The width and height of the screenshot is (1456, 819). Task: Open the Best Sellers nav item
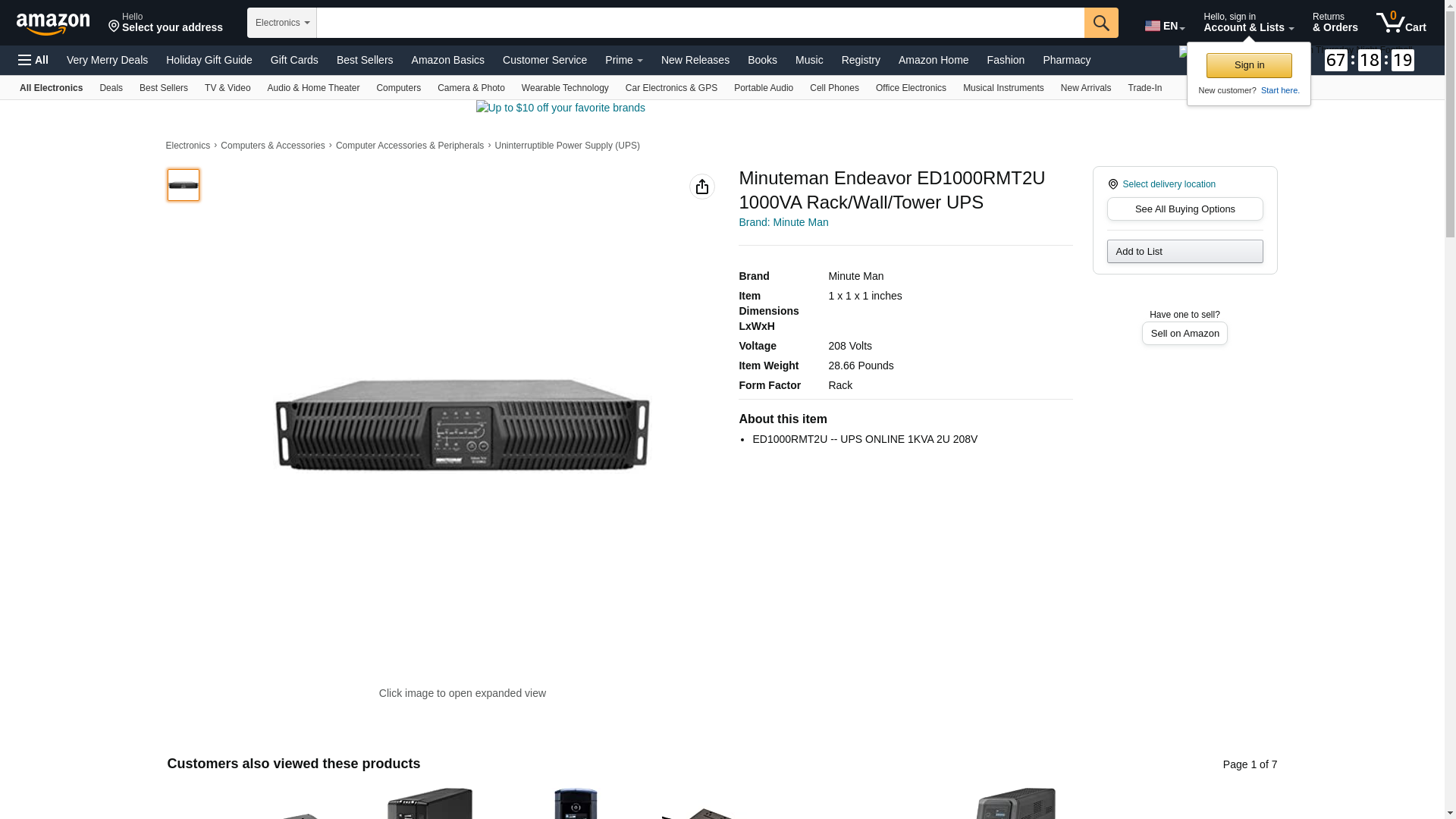(364, 60)
